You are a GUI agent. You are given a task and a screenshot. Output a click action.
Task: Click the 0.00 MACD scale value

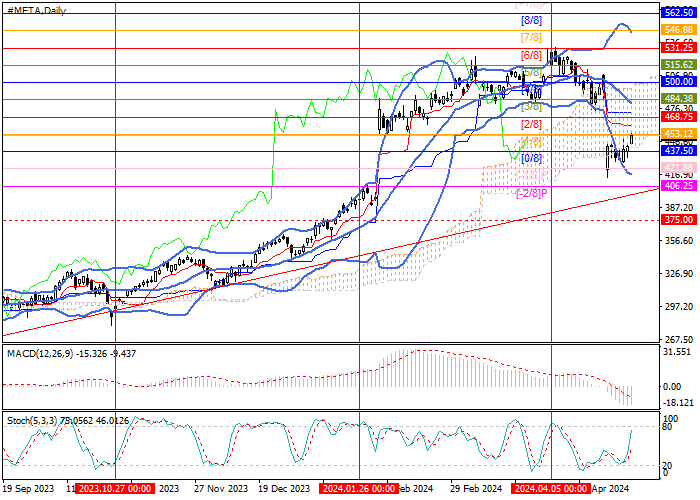[x=672, y=387]
